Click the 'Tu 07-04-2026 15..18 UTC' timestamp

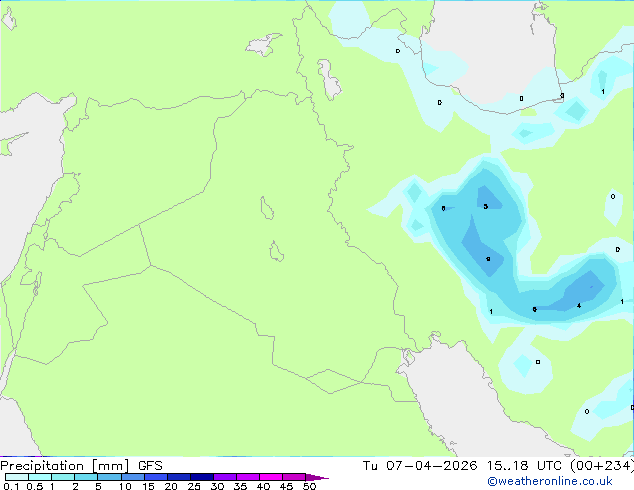(x=464, y=465)
